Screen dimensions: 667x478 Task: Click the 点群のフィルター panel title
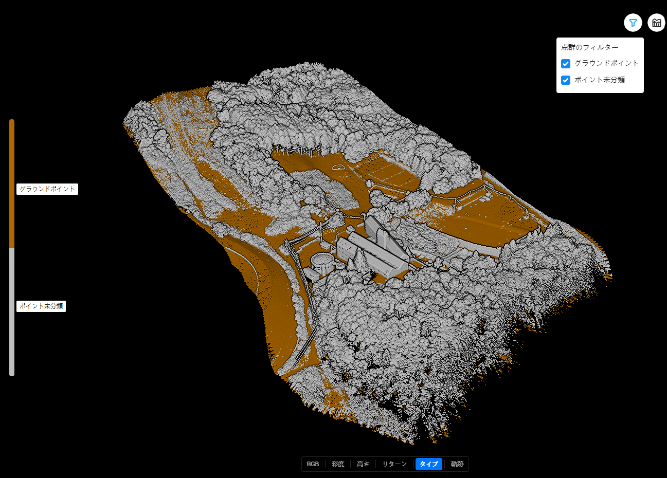click(x=590, y=47)
